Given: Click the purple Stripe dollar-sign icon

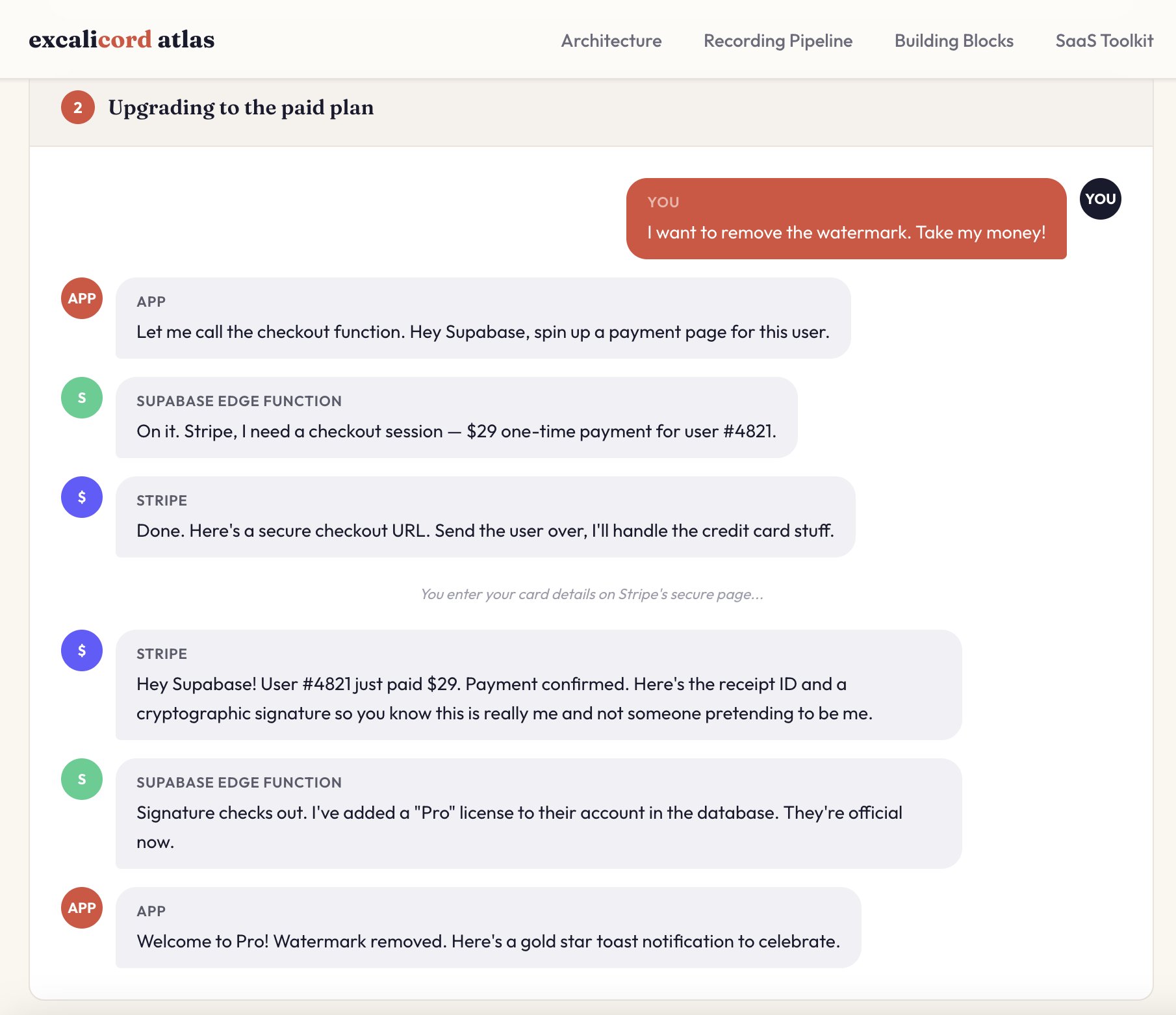Looking at the screenshot, I should (x=81, y=497).
